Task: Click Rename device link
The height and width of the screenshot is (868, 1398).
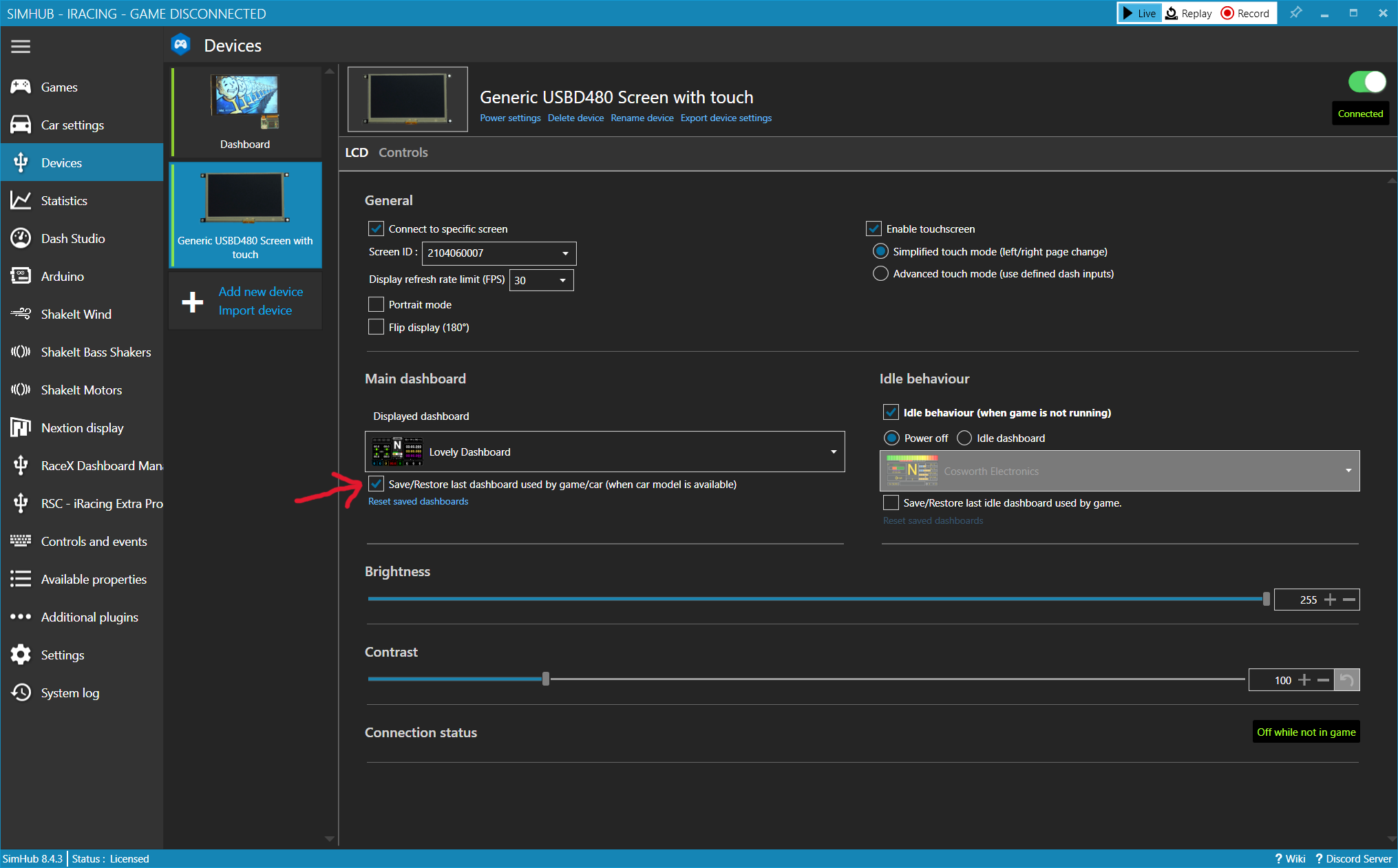Action: click(x=642, y=118)
